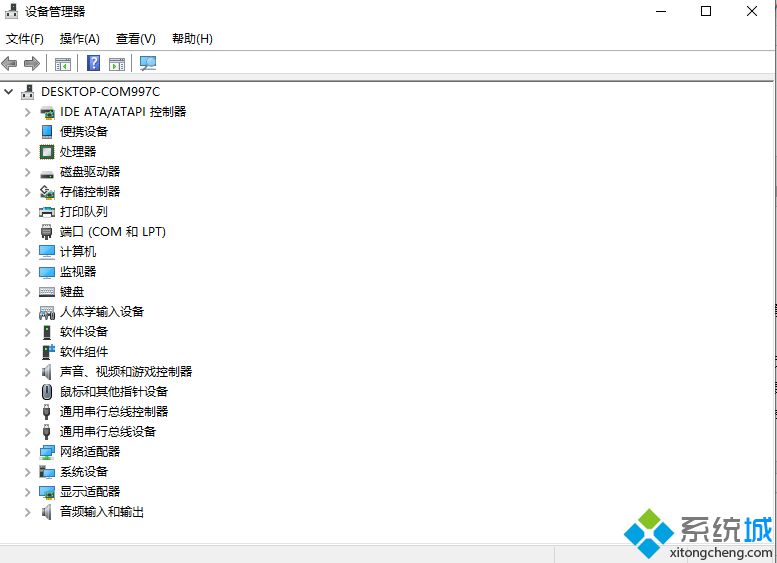Open the 帮助(H) menu
Viewport: 777px width, 563px height.
(192, 39)
